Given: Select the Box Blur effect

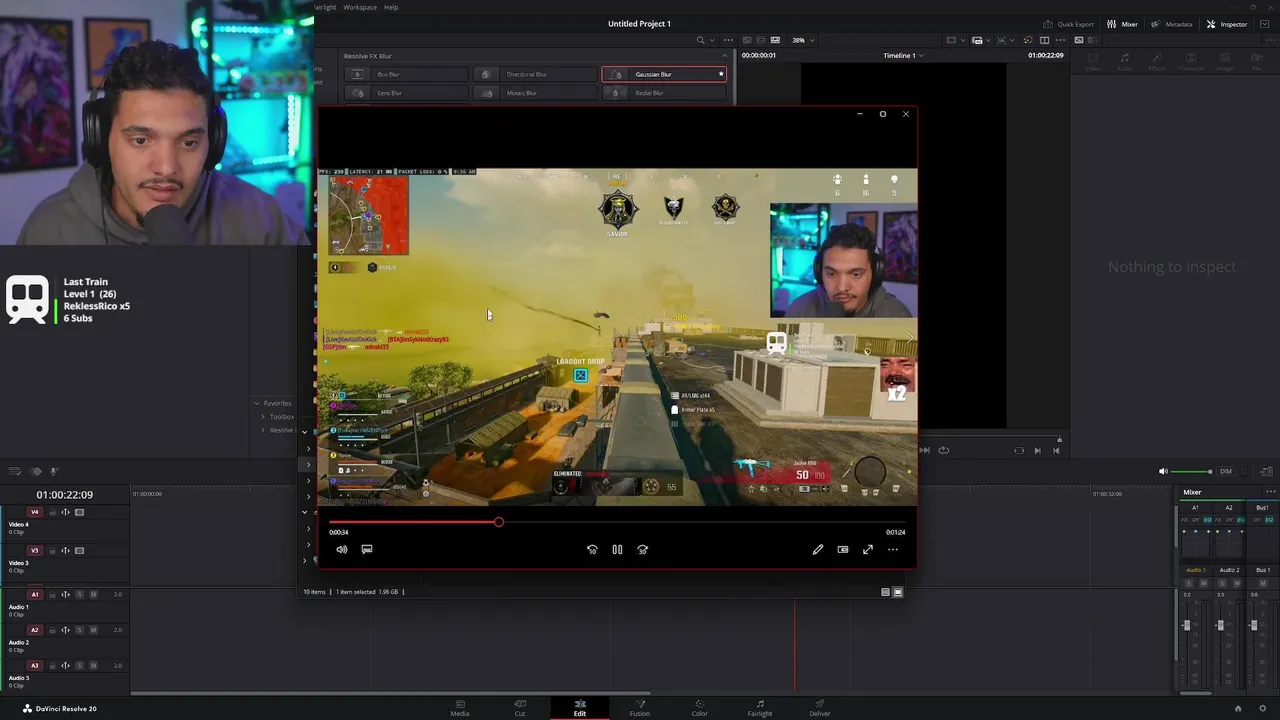Looking at the screenshot, I should point(406,74).
